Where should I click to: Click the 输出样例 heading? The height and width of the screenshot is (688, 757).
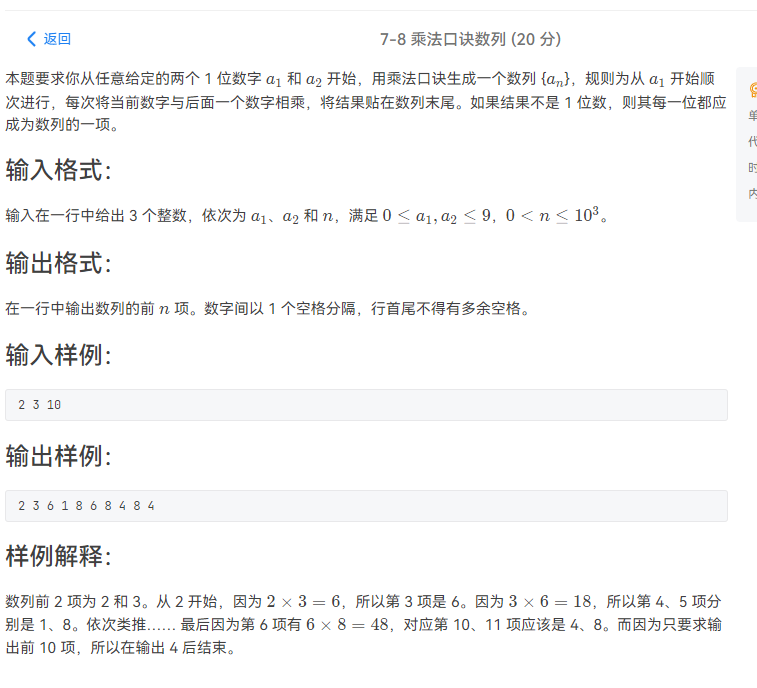click(58, 456)
